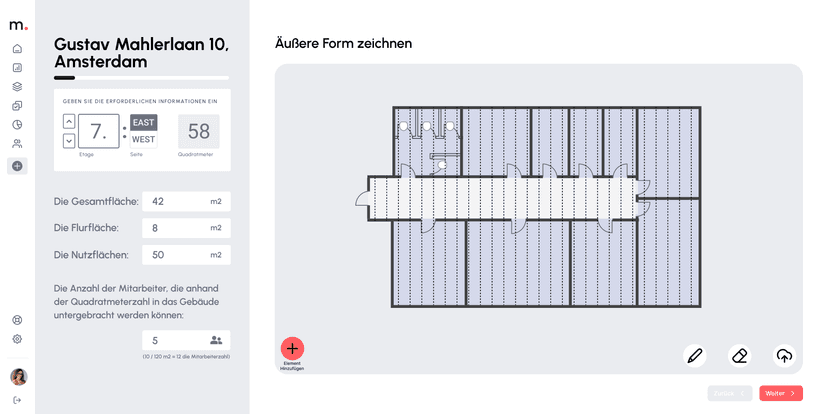The image size is (828, 414).
Task: Open the pie chart icon in sidebar
Action: 17,125
